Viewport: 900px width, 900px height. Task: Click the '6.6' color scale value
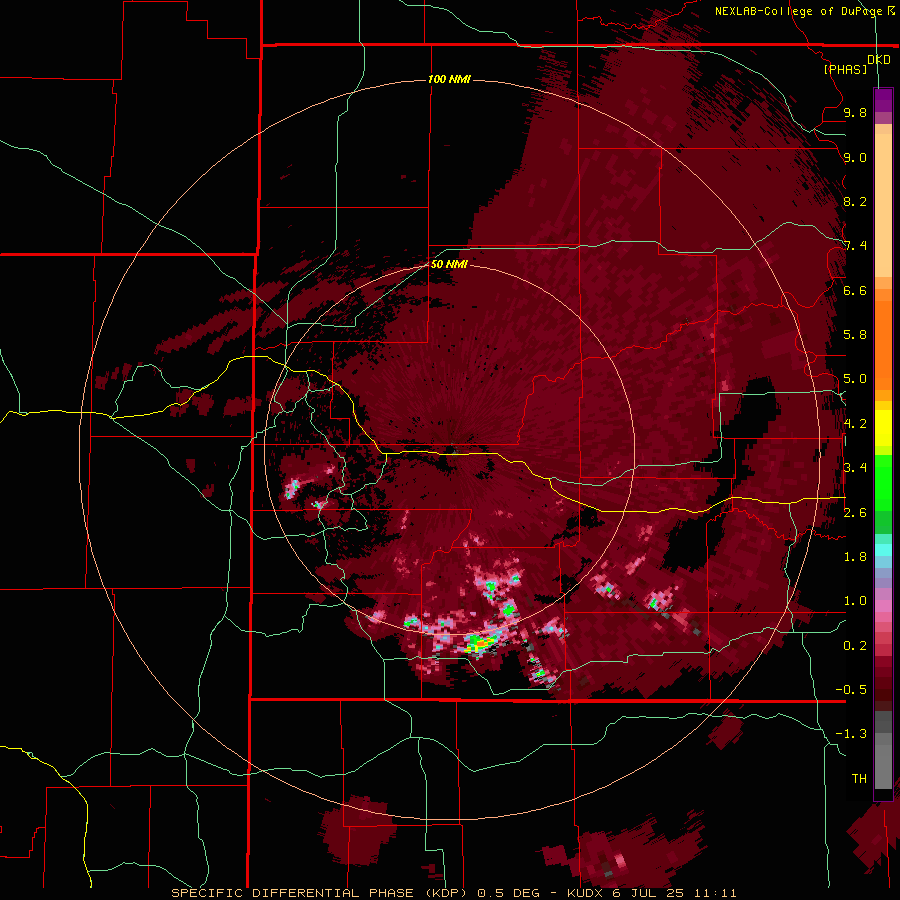855,290
